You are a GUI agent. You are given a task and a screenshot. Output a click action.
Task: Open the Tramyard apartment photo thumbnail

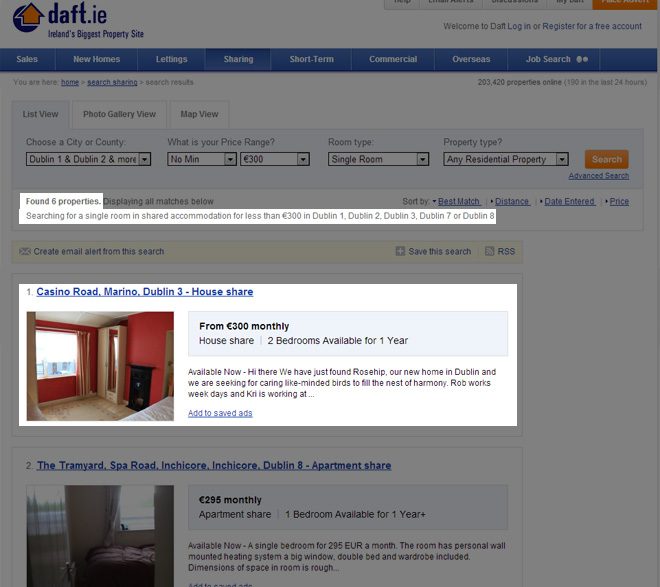pyautogui.click(x=100, y=536)
